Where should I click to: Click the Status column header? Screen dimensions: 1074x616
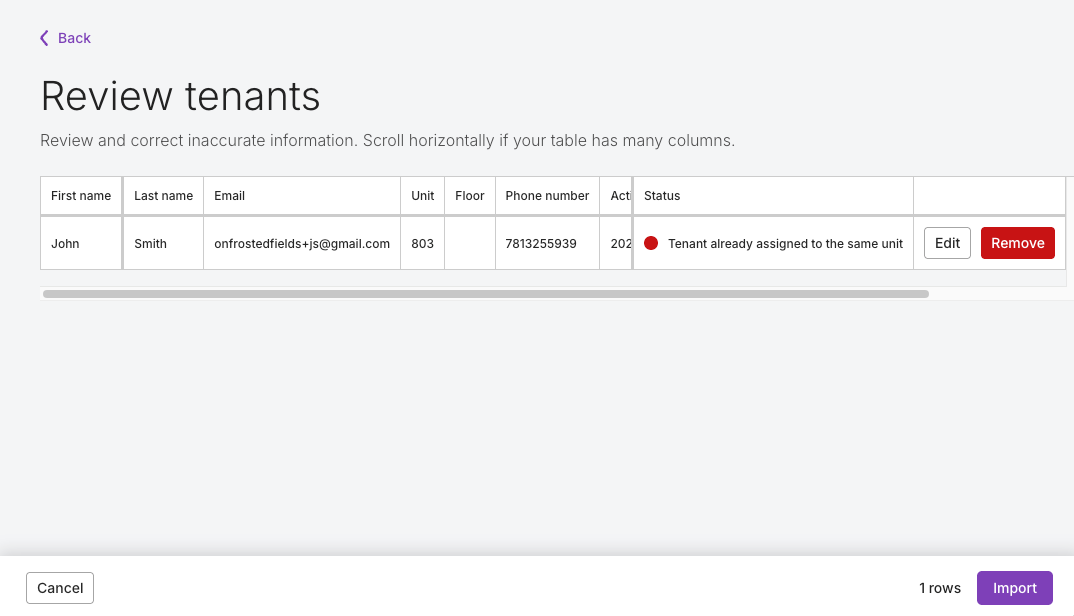(x=662, y=196)
